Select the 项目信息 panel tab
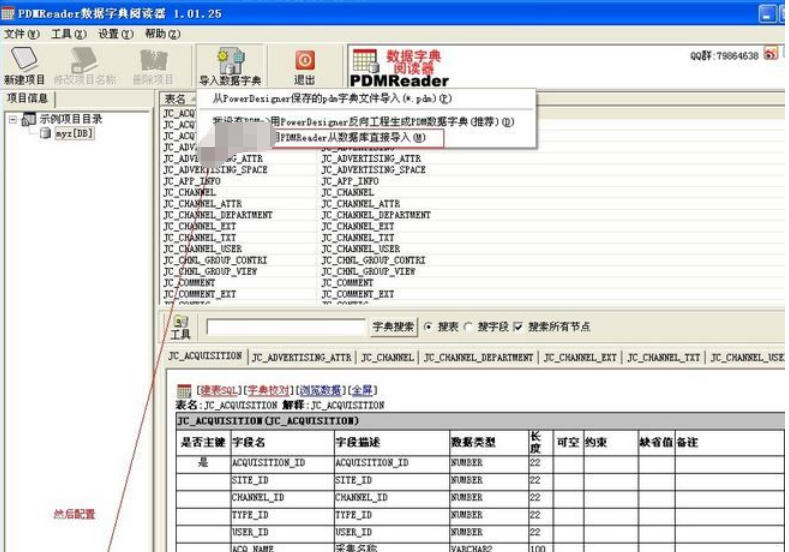This screenshot has height=552, width=789. point(27,98)
